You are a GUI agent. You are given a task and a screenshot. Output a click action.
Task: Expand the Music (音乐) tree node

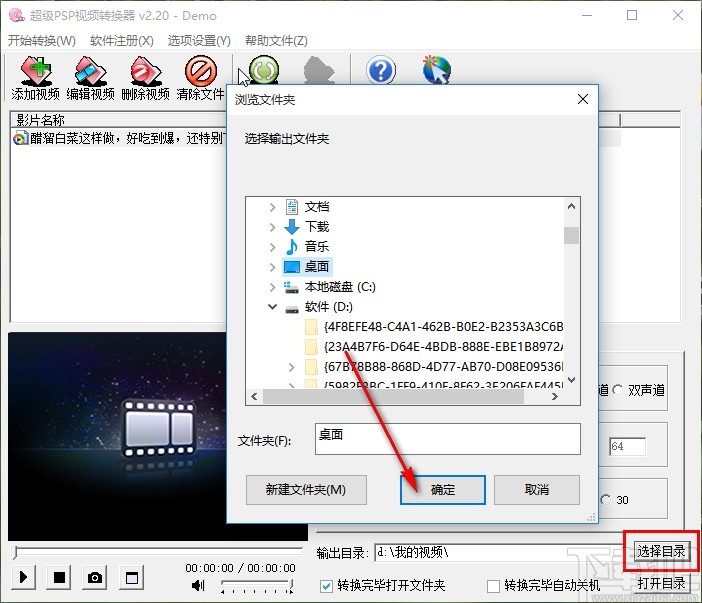pyautogui.click(x=272, y=247)
